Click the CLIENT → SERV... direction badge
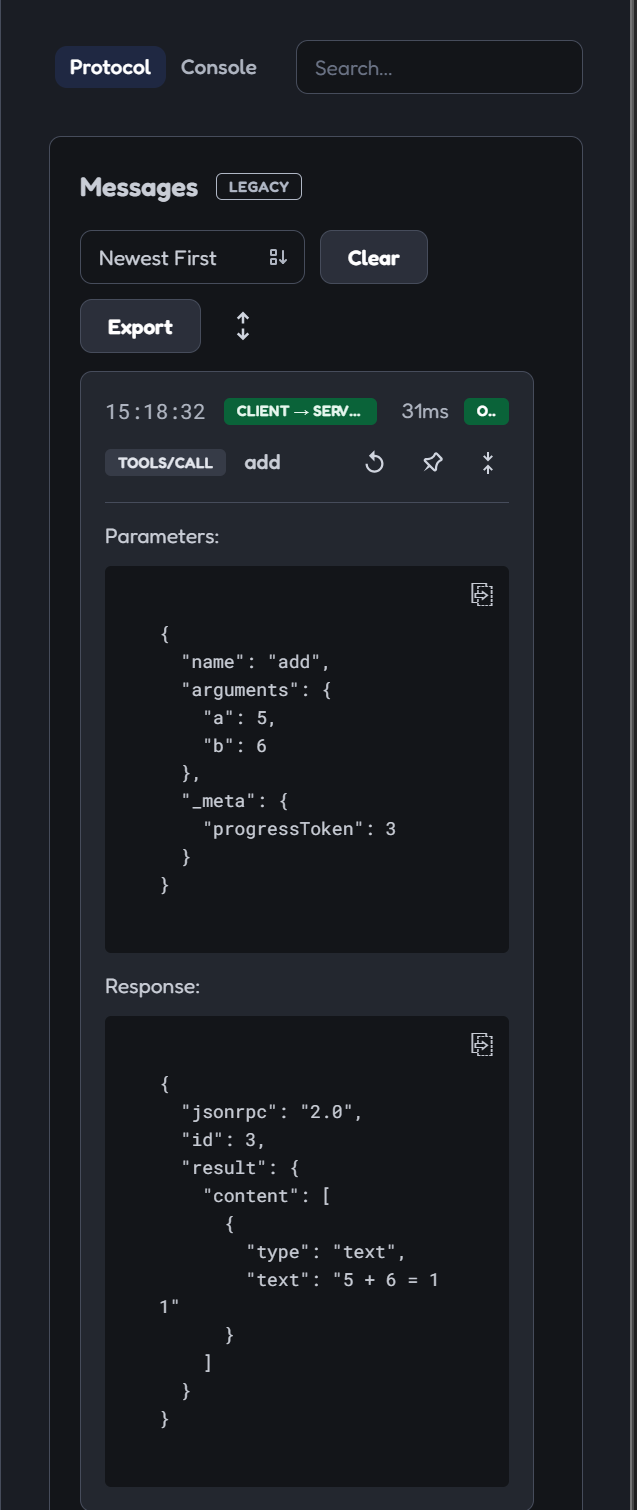The width and height of the screenshot is (637, 1510). coord(300,411)
